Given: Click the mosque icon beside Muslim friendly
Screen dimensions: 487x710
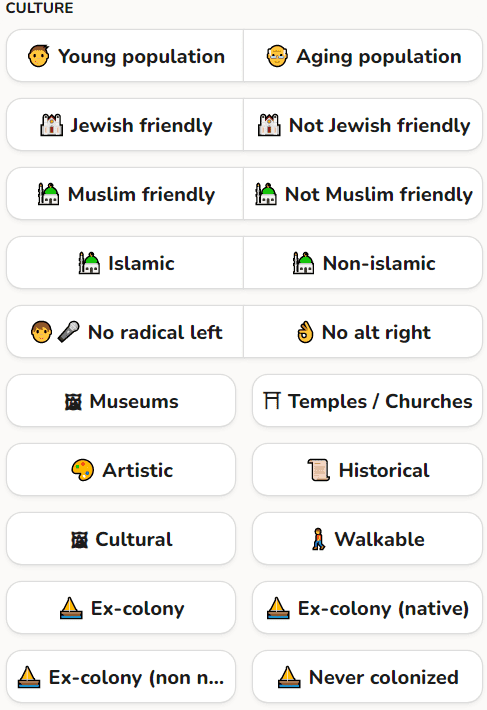Looking at the screenshot, I should coord(48,194).
